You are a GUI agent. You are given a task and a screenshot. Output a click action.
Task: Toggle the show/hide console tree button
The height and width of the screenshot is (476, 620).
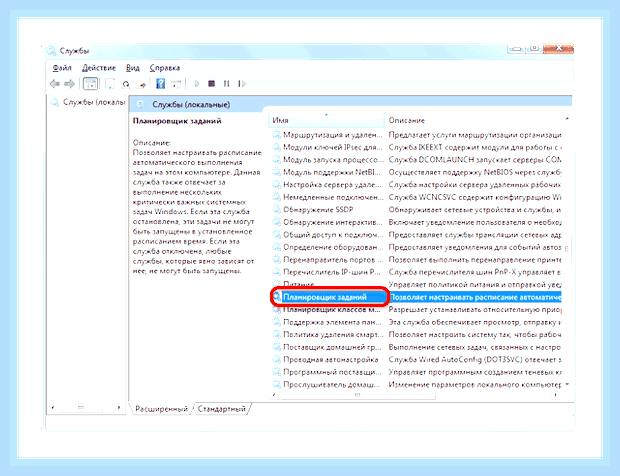tap(90, 84)
